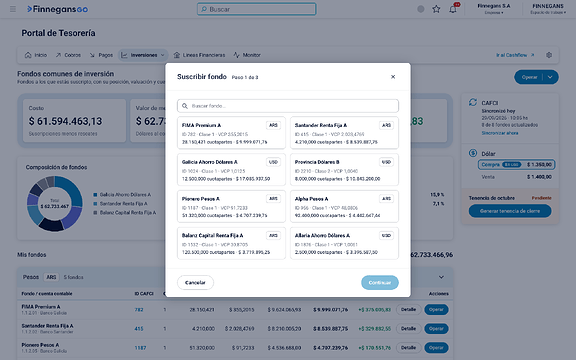Click the Sincronizar ahora link
The width and height of the screenshot is (576, 360).
(x=500, y=133)
